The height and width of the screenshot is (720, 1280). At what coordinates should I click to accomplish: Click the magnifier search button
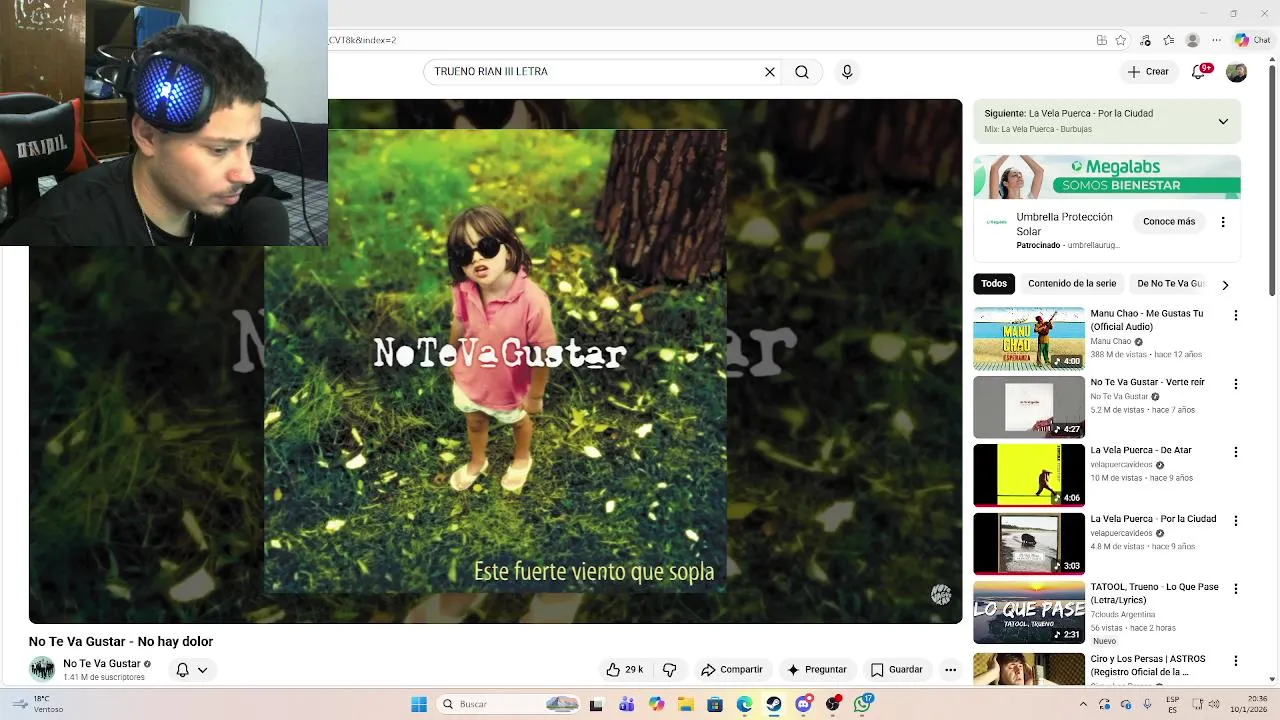click(x=802, y=72)
